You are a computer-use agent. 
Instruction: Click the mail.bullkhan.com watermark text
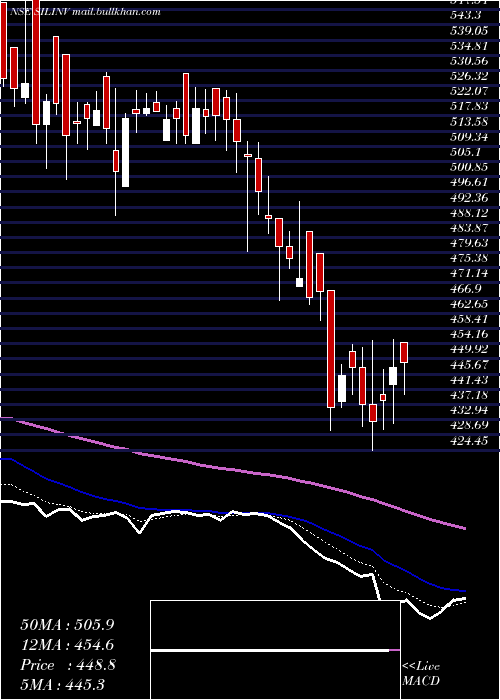tap(116, 12)
